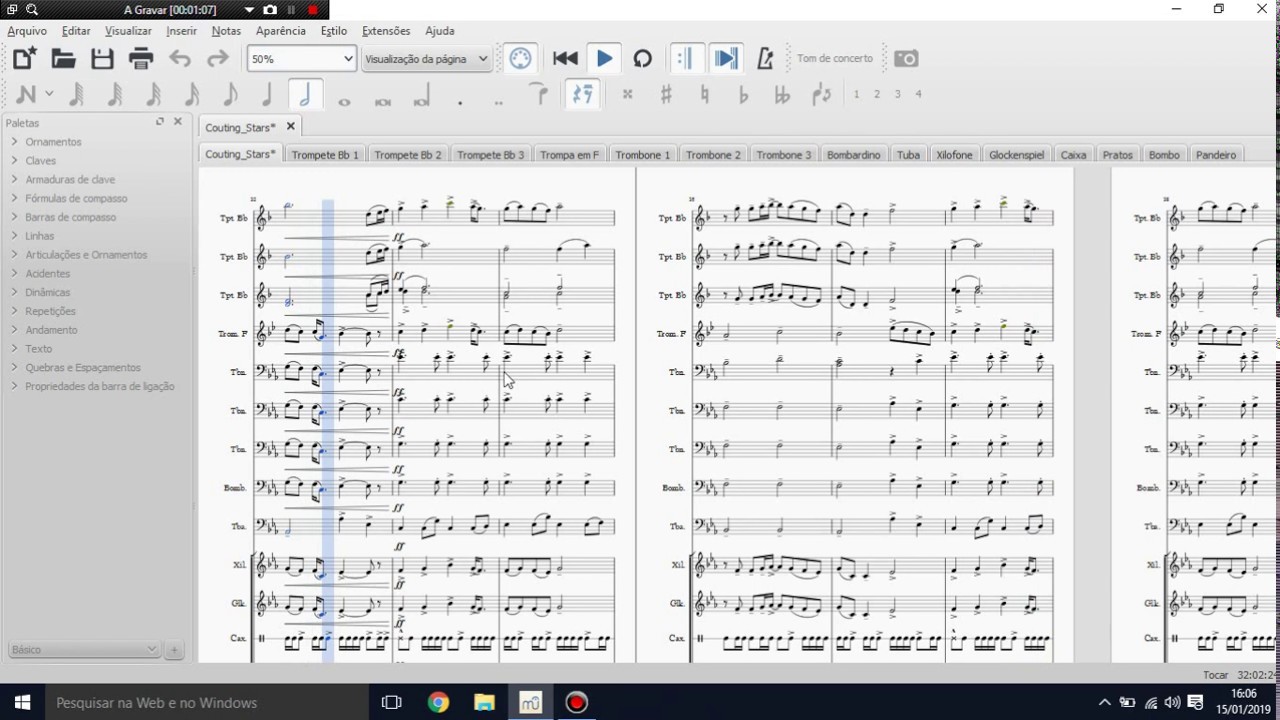Viewport: 1280px width, 720px height.
Task: Start playback with the Play button
Action: point(604,59)
